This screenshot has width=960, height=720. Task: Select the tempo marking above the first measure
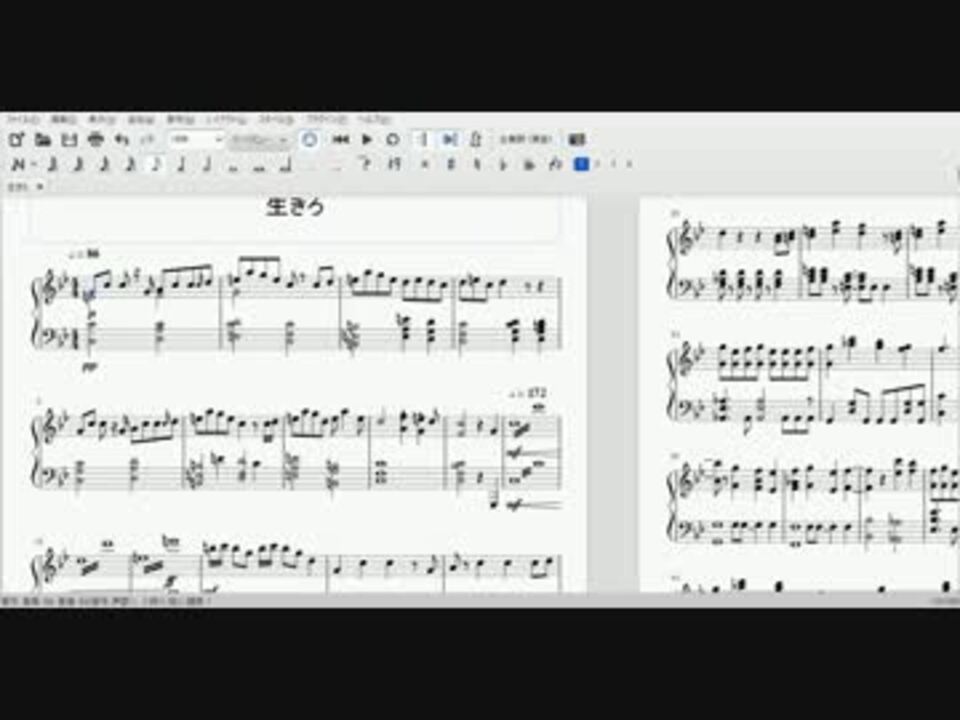point(86,252)
